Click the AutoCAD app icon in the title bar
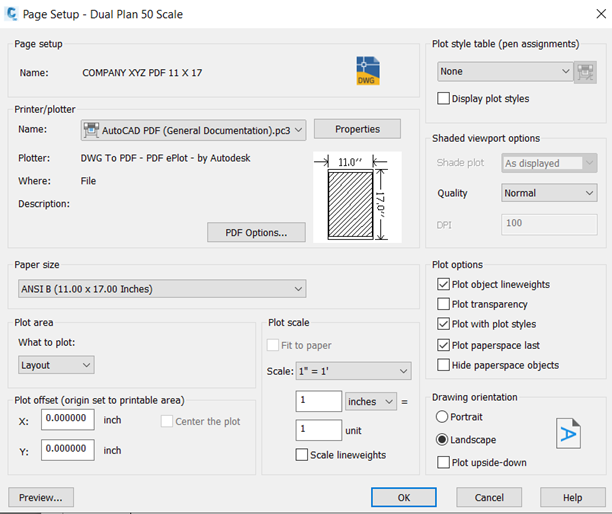 click(11, 14)
